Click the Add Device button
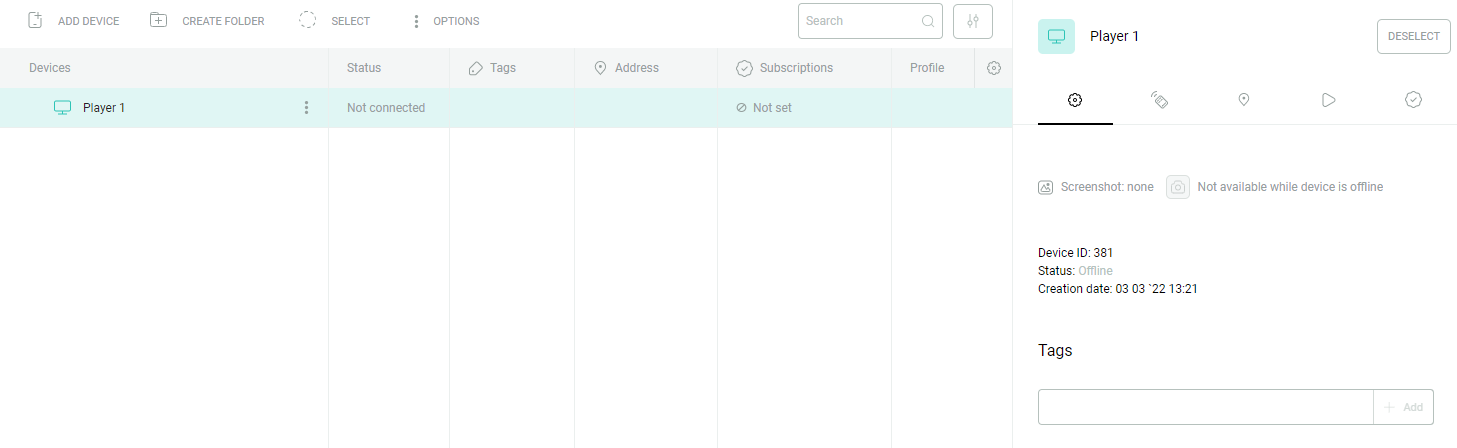This screenshot has width=1457, height=448. pos(73,21)
